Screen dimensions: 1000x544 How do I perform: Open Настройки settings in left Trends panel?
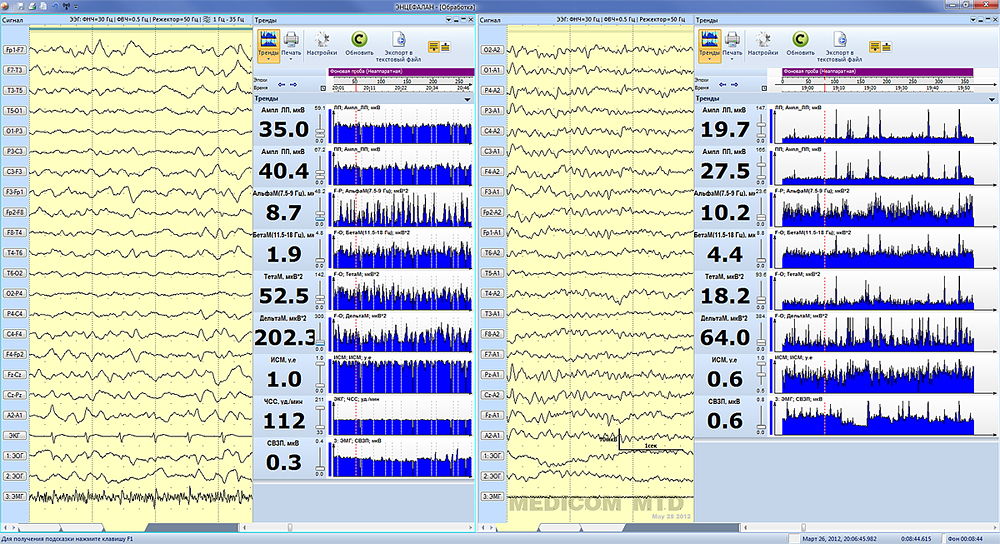pyautogui.click(x=321, y=43)
